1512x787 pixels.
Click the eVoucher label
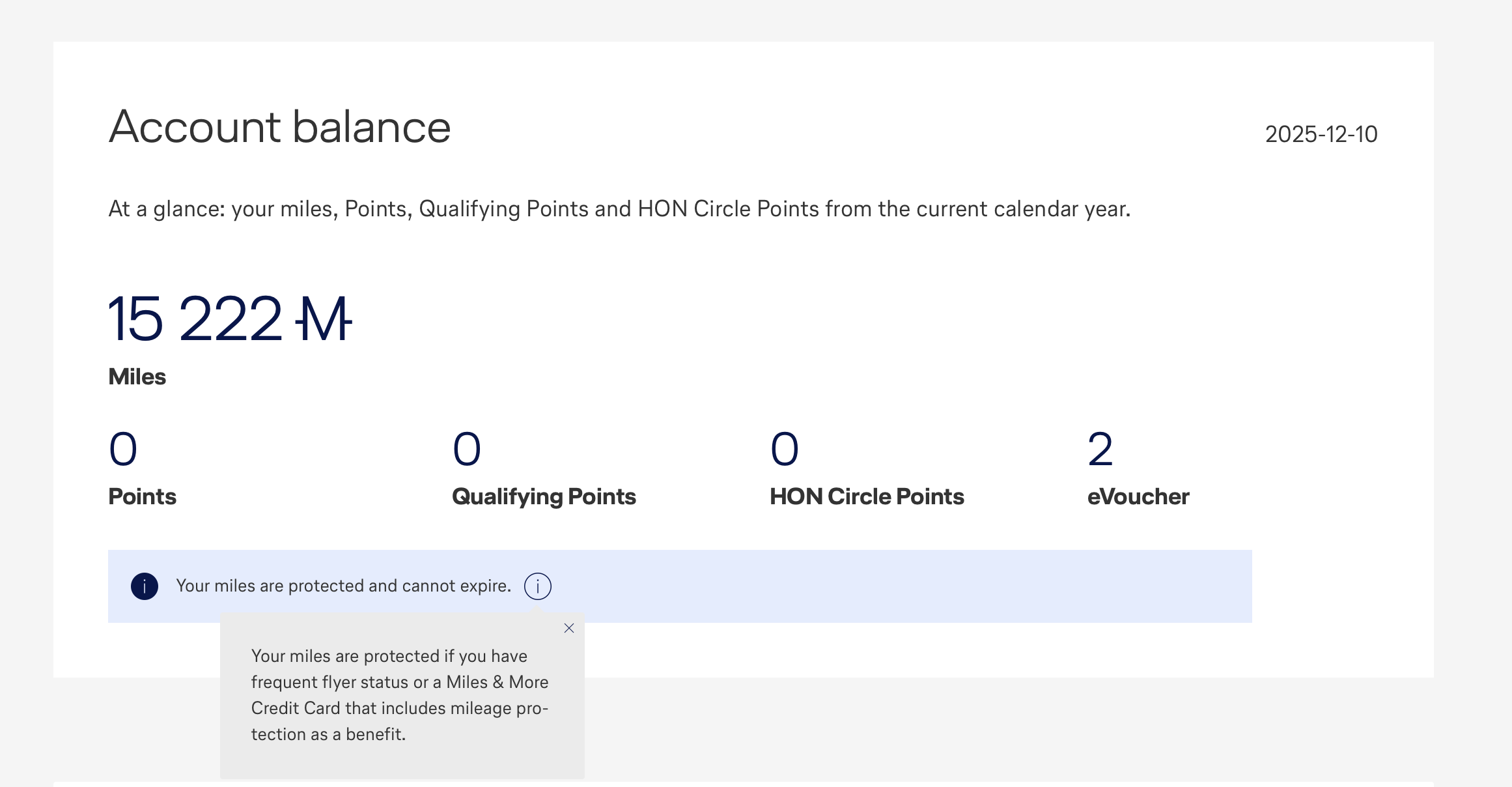click(1138, 496)
